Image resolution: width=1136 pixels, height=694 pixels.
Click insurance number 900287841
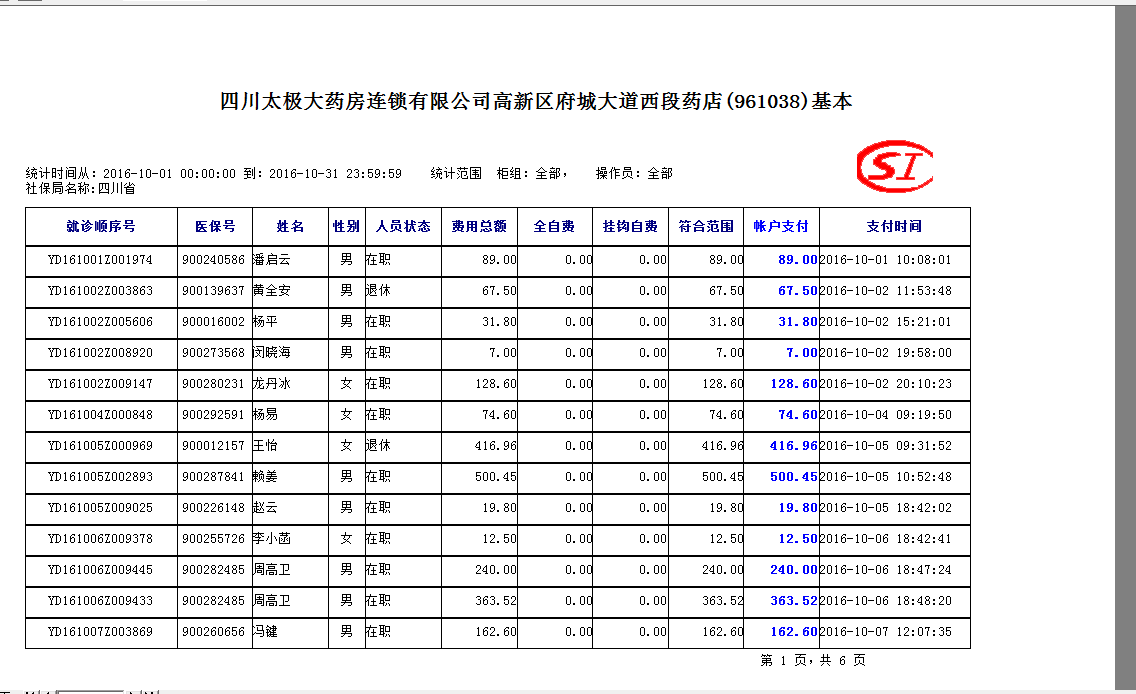(214, 477)
